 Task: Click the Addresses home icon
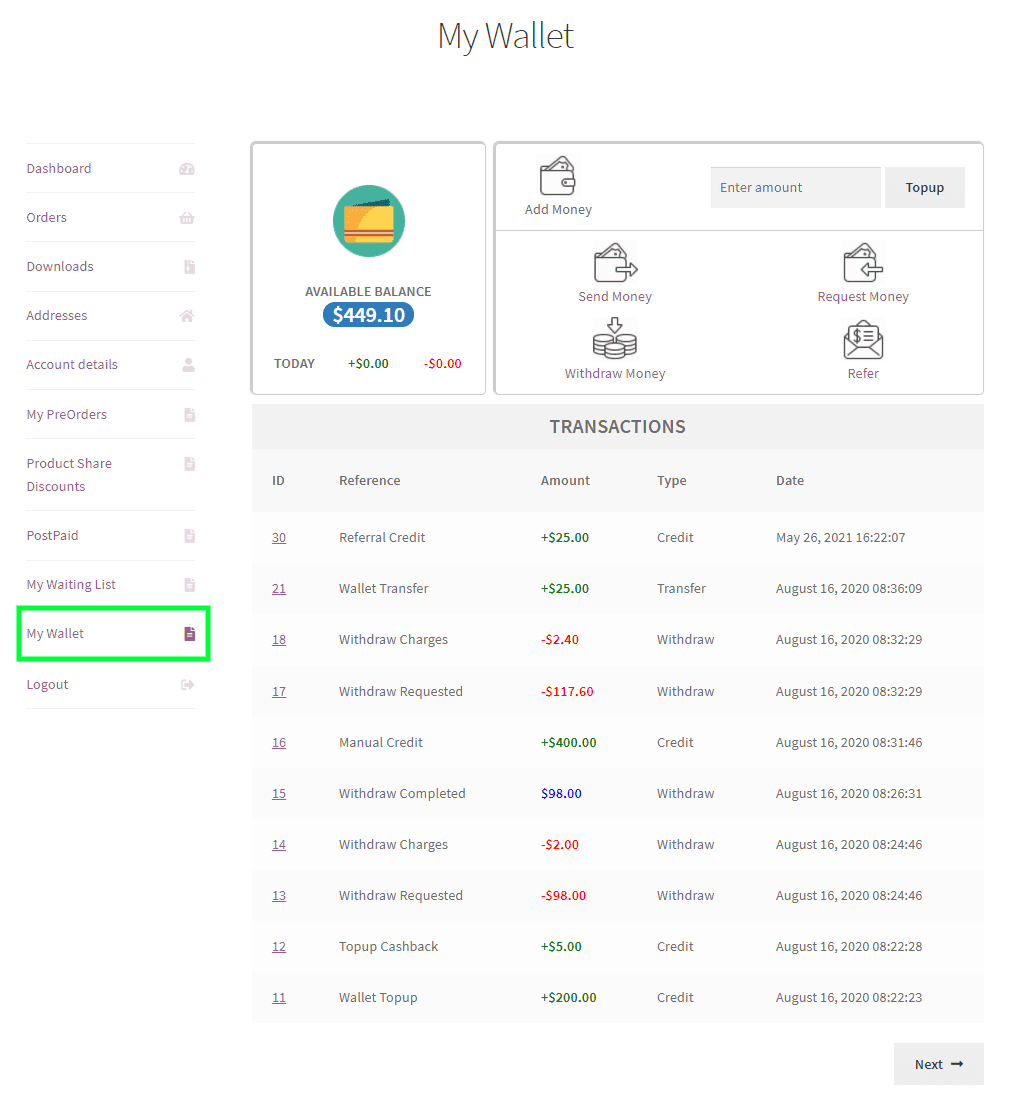[187, 315]
